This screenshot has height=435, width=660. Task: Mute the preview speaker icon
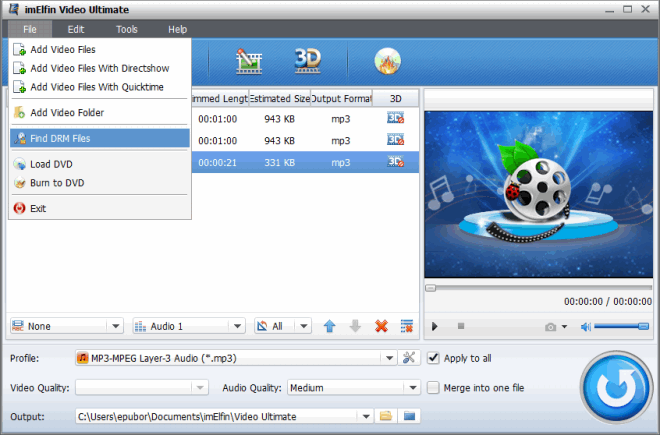[x=585, y=327]
